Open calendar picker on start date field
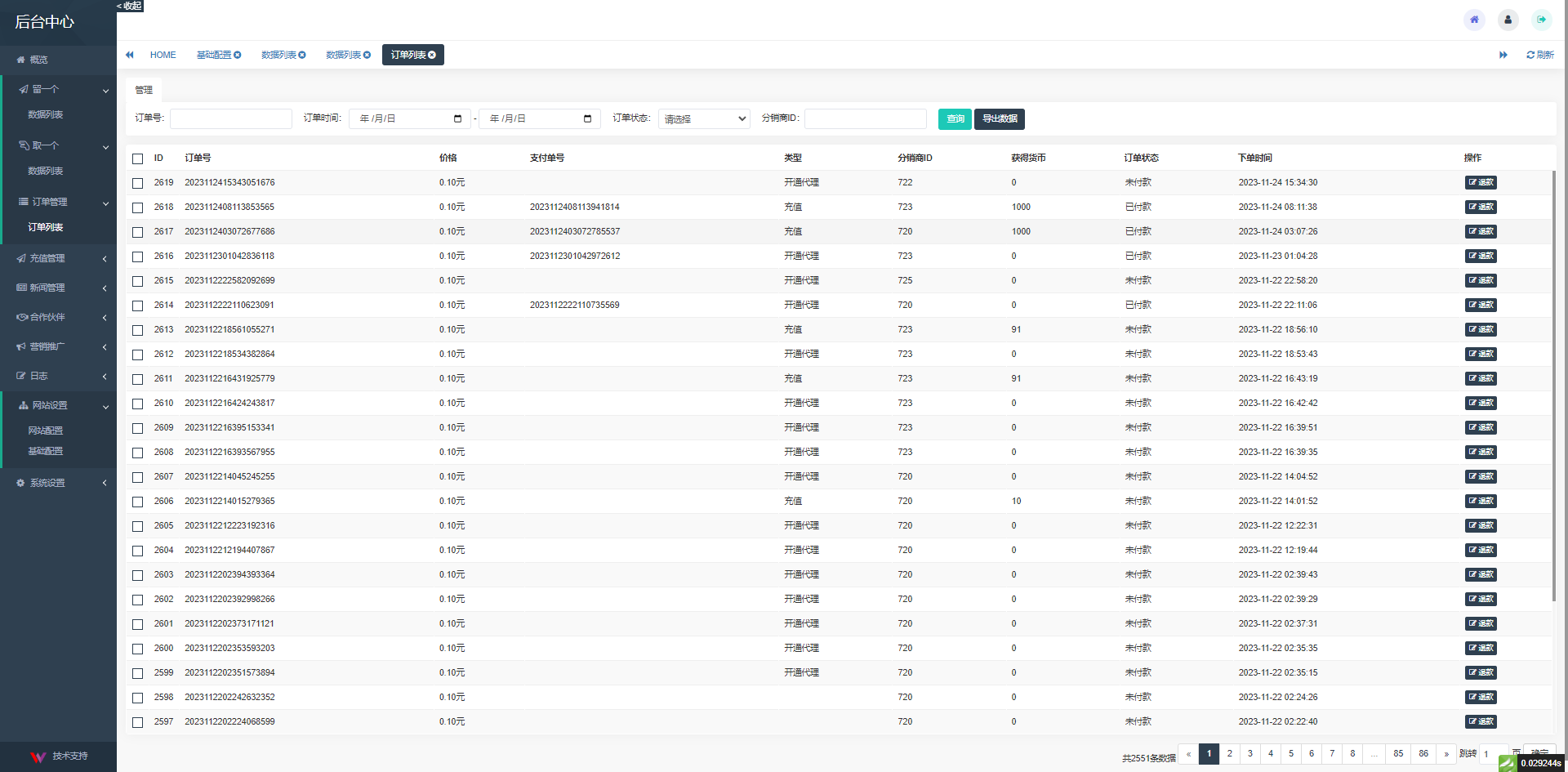1568x772 pixels. (x=457, y=119)
